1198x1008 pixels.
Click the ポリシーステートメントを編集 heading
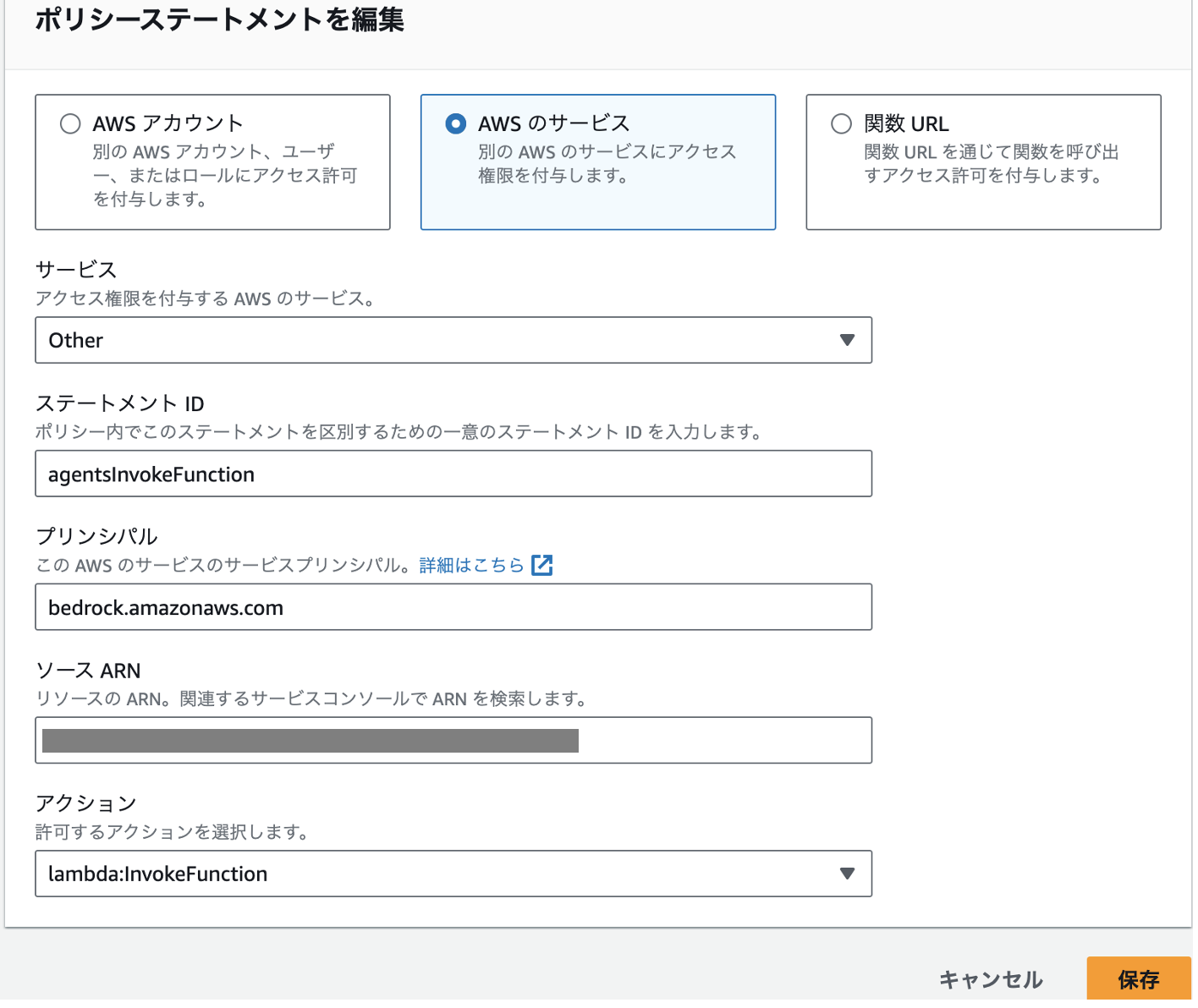(x=219, y=19)
